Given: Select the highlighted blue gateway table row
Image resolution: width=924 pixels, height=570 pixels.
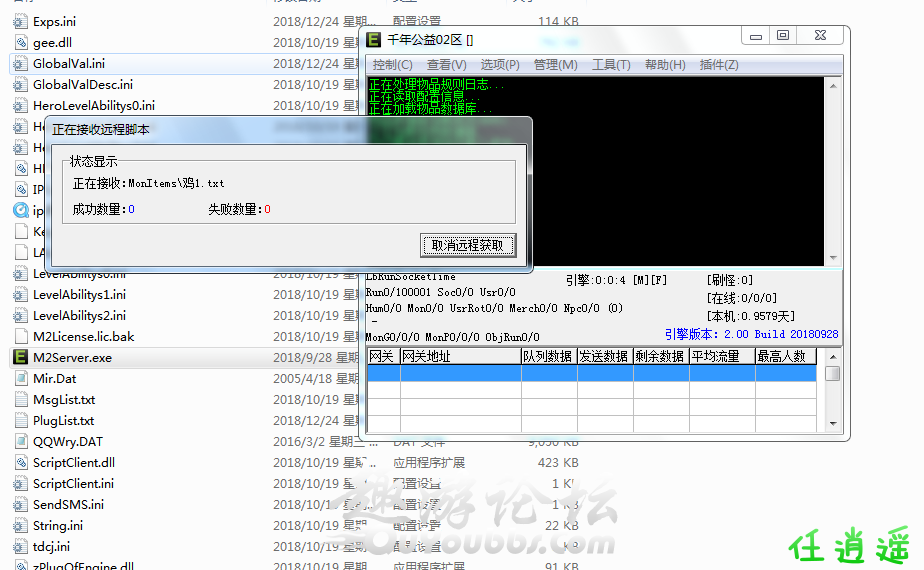Looking at the screenshot, I should click(x=592, y=373).
